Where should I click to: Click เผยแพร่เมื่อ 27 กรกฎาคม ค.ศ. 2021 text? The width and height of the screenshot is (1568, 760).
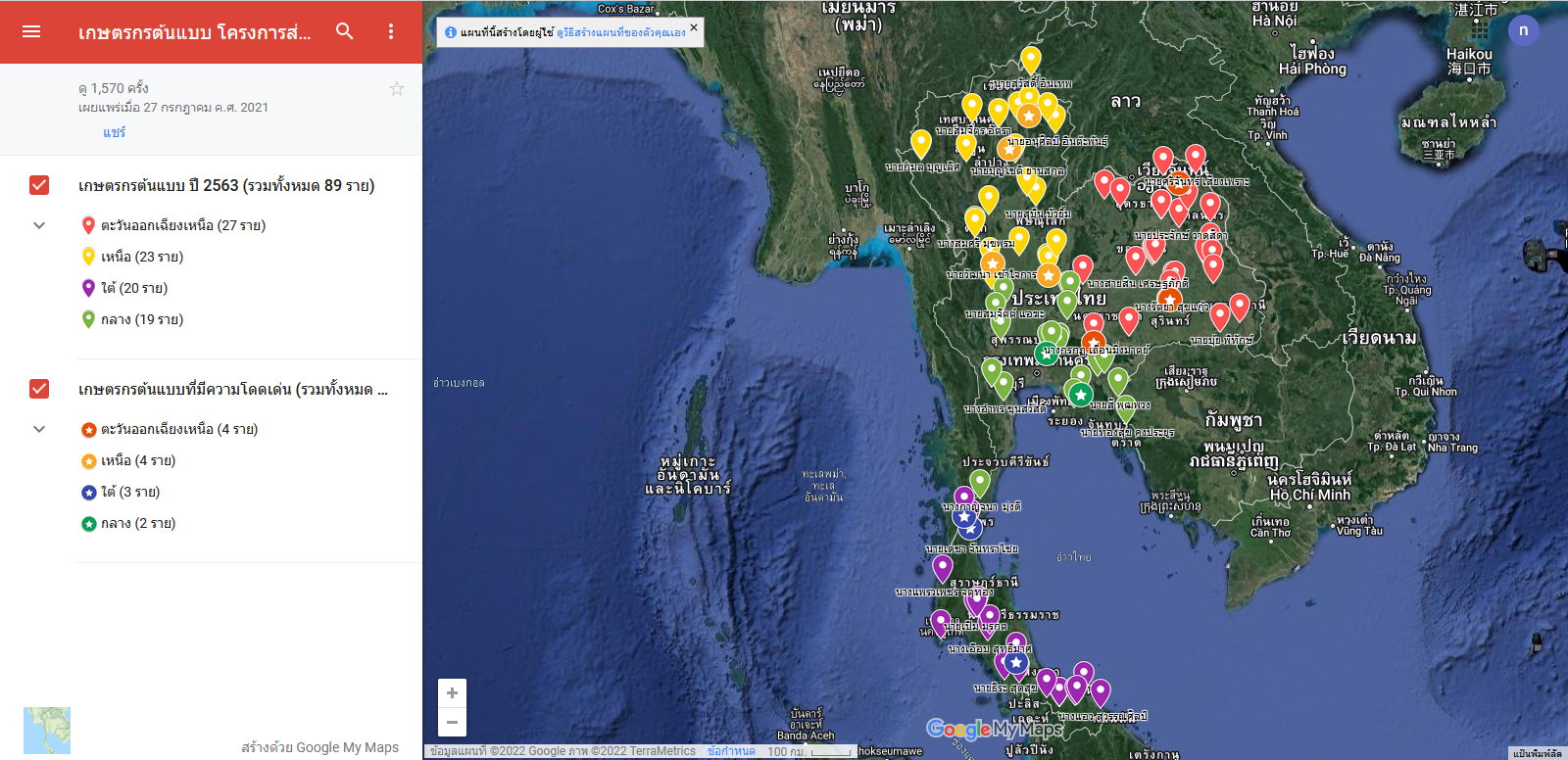pyautogui.click(x=173, y=108)
